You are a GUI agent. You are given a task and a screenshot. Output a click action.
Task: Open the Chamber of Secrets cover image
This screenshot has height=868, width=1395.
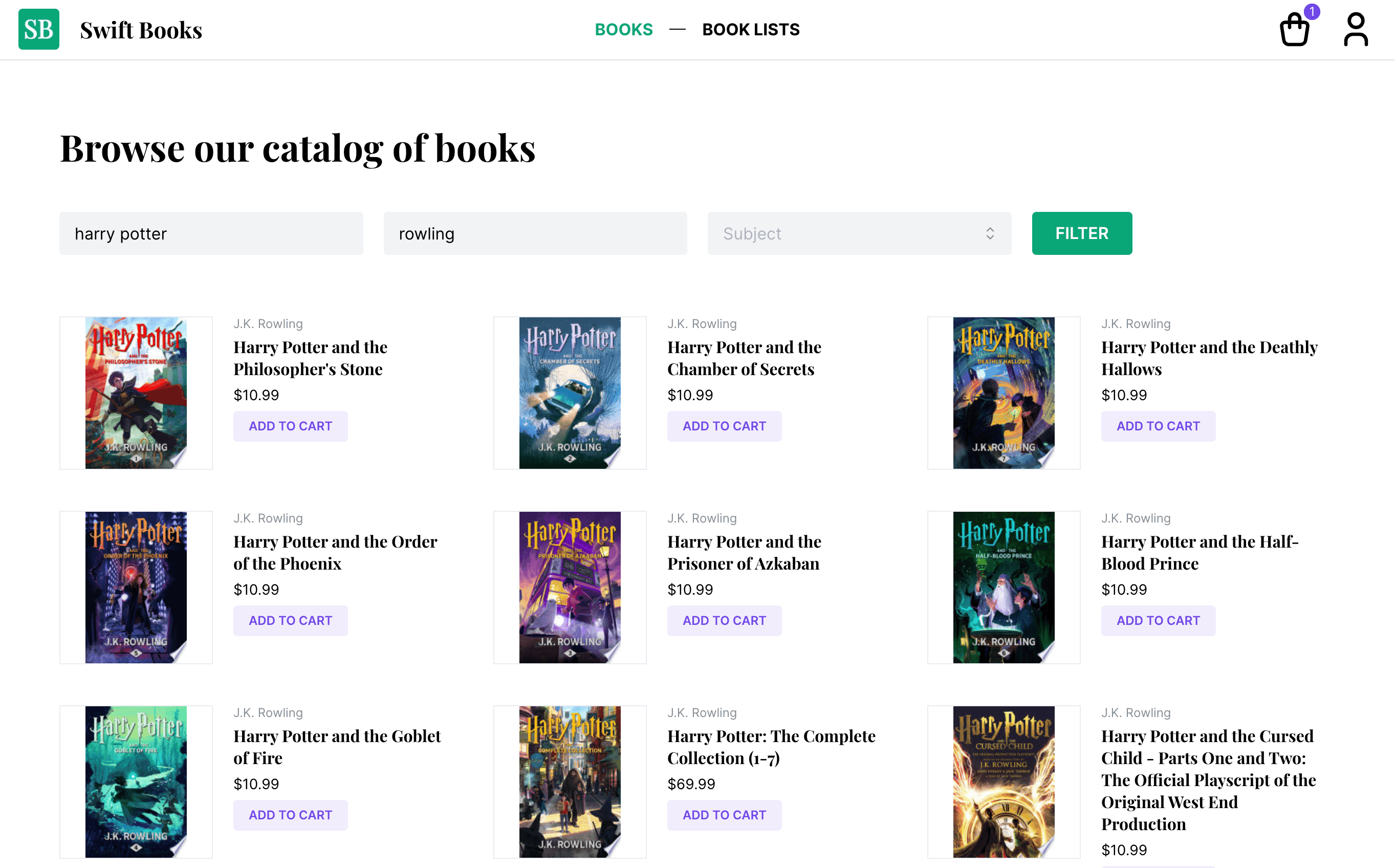coord(570,393)
